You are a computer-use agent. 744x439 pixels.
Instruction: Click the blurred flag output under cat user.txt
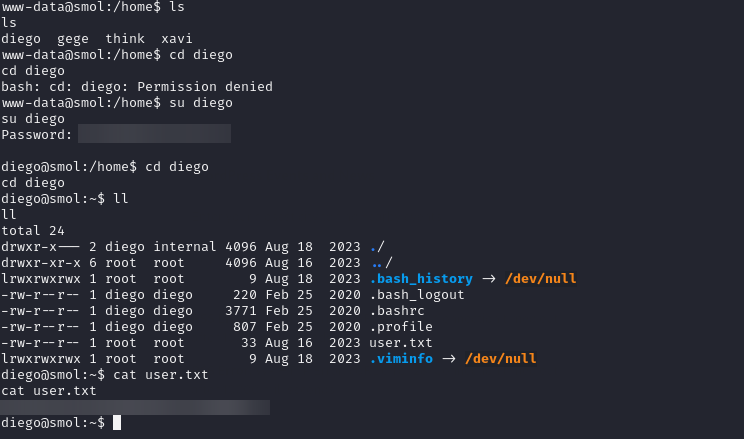coord(136,407)
